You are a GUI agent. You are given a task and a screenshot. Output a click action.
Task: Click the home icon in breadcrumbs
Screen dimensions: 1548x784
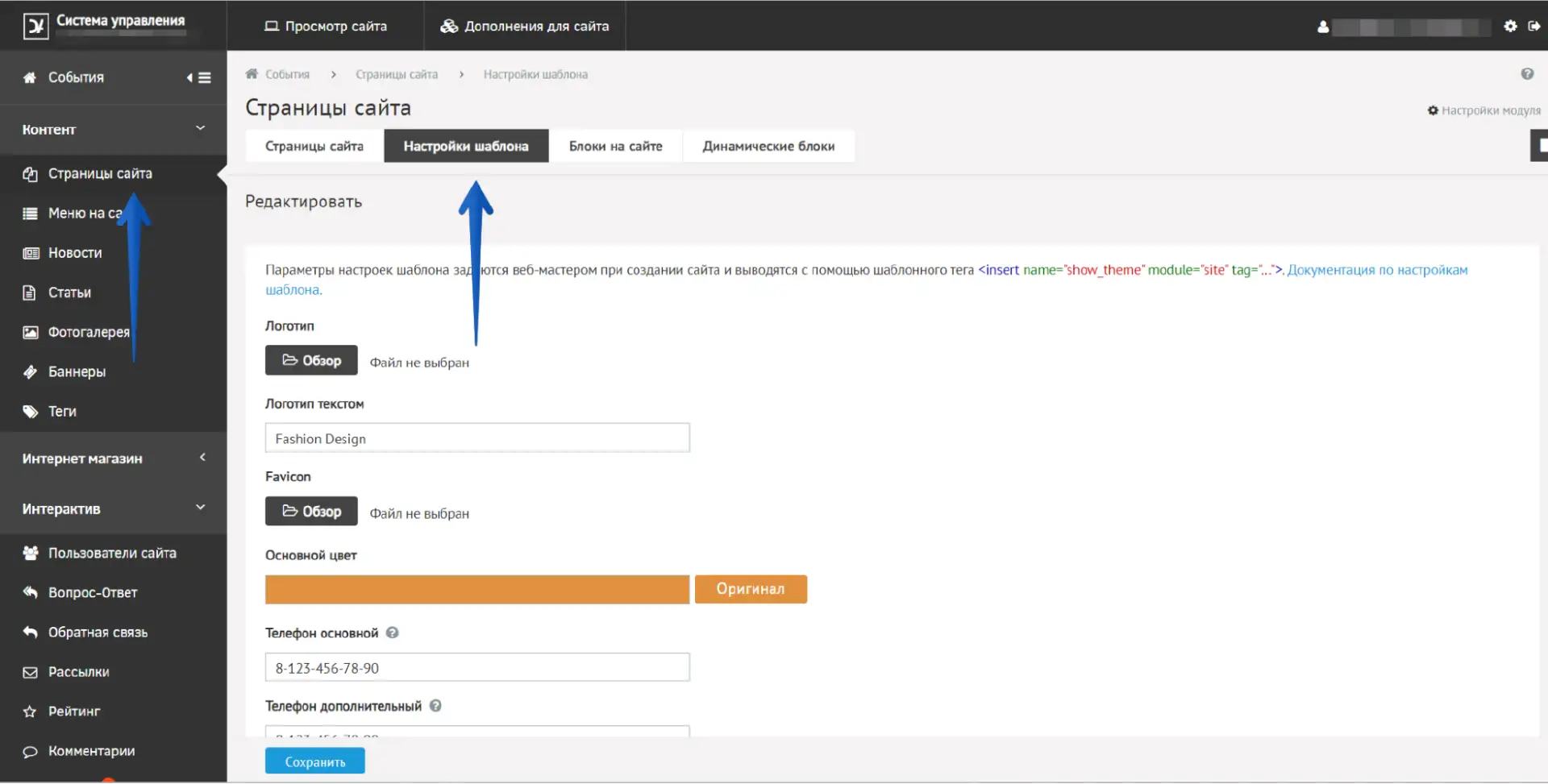pos(252,74)
